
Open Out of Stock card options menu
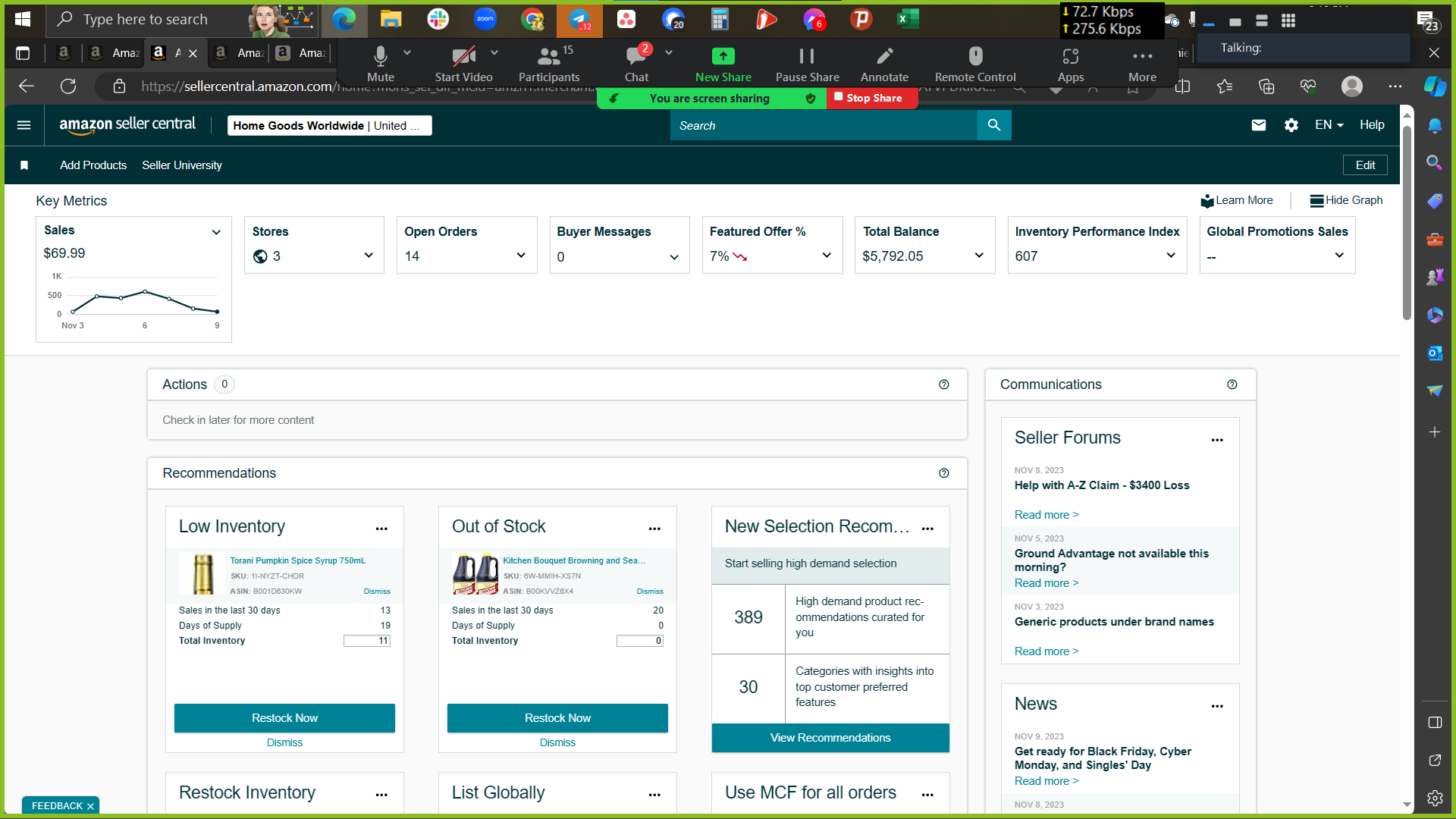tap(654, 529)
